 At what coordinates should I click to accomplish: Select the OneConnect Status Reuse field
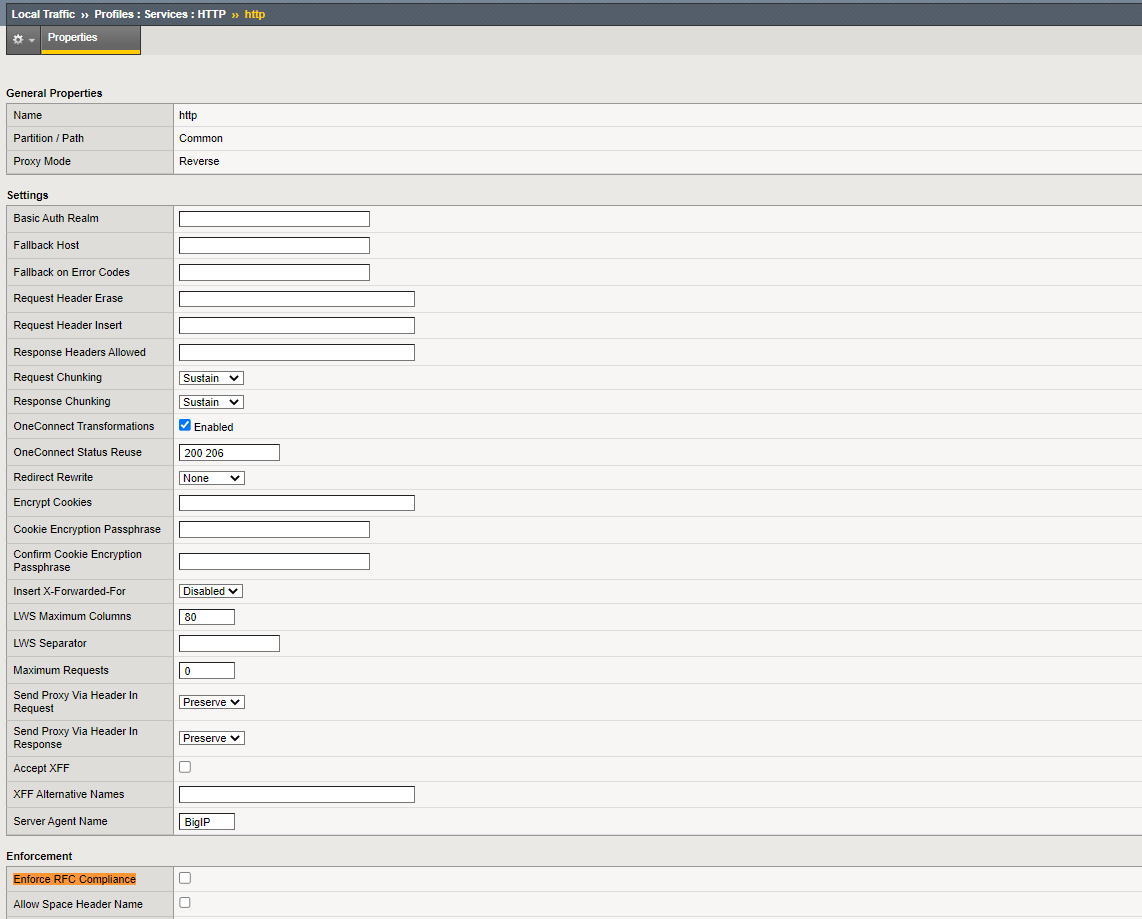point(229,453)
